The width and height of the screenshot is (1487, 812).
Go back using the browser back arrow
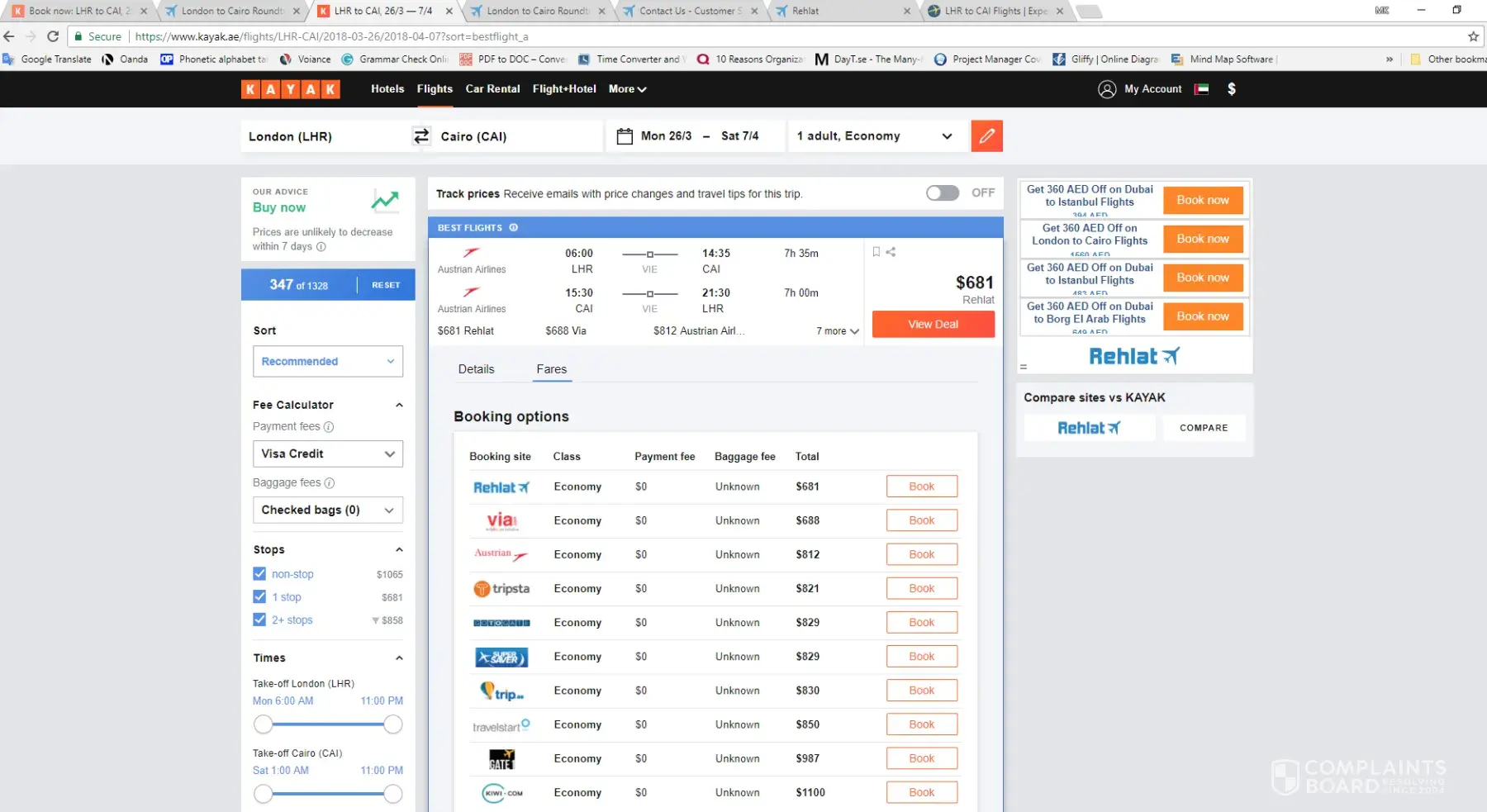(9, 36)
